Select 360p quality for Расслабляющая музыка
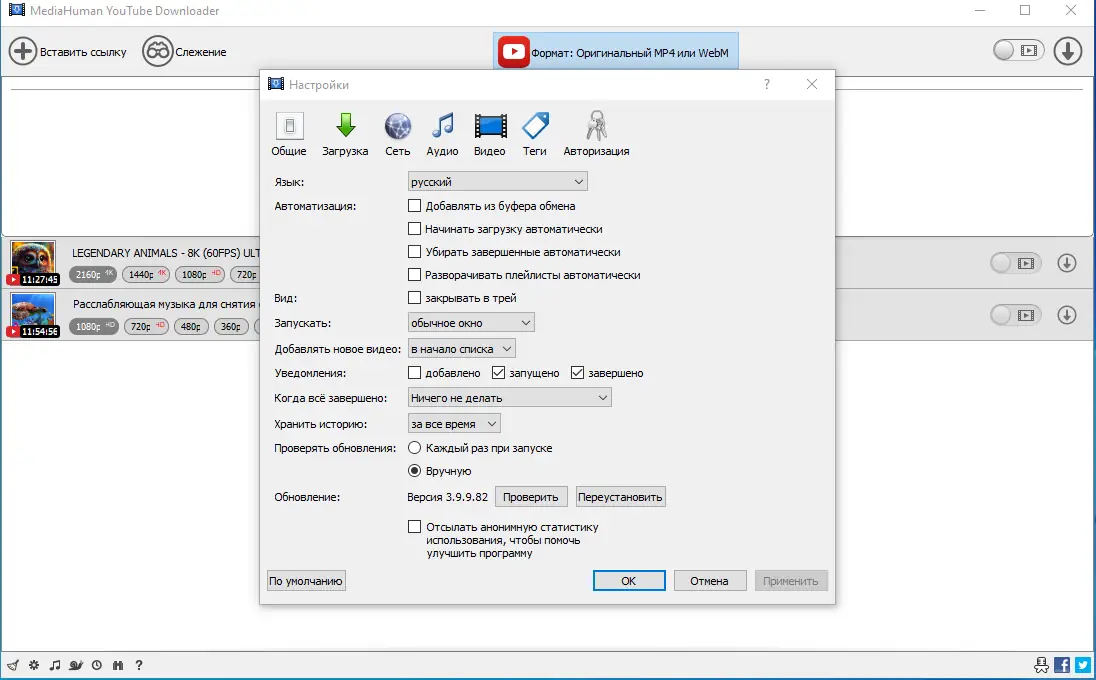 click(231, 326)
